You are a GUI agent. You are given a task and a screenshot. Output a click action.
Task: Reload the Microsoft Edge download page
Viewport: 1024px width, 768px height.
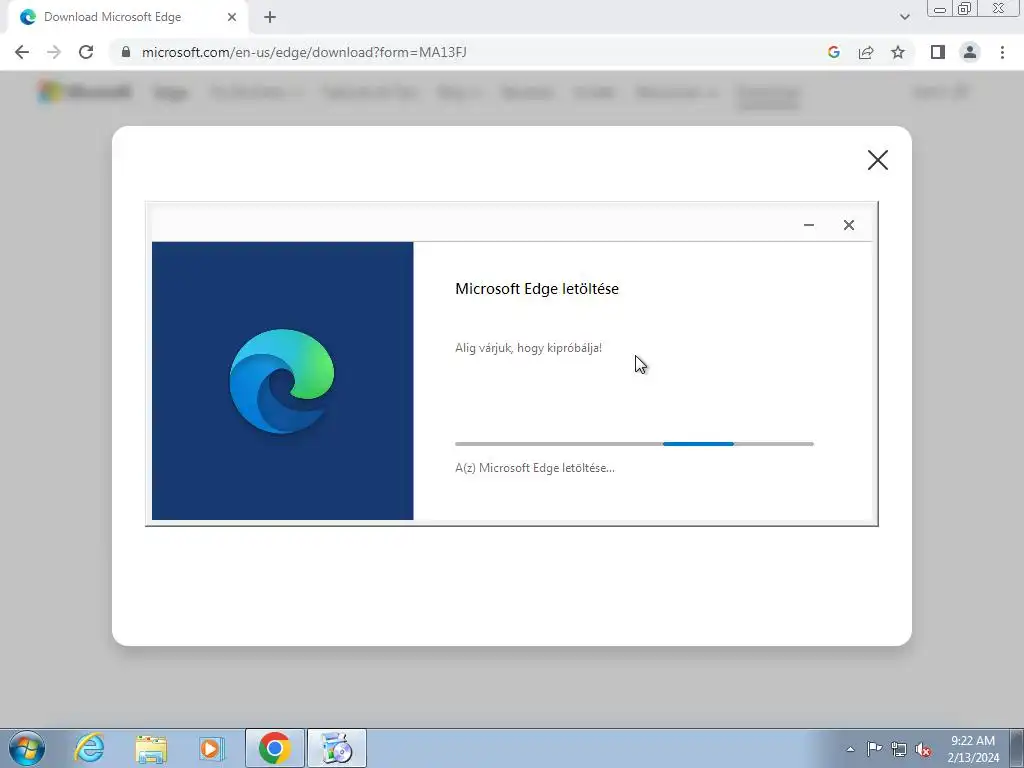coord(86,52)
